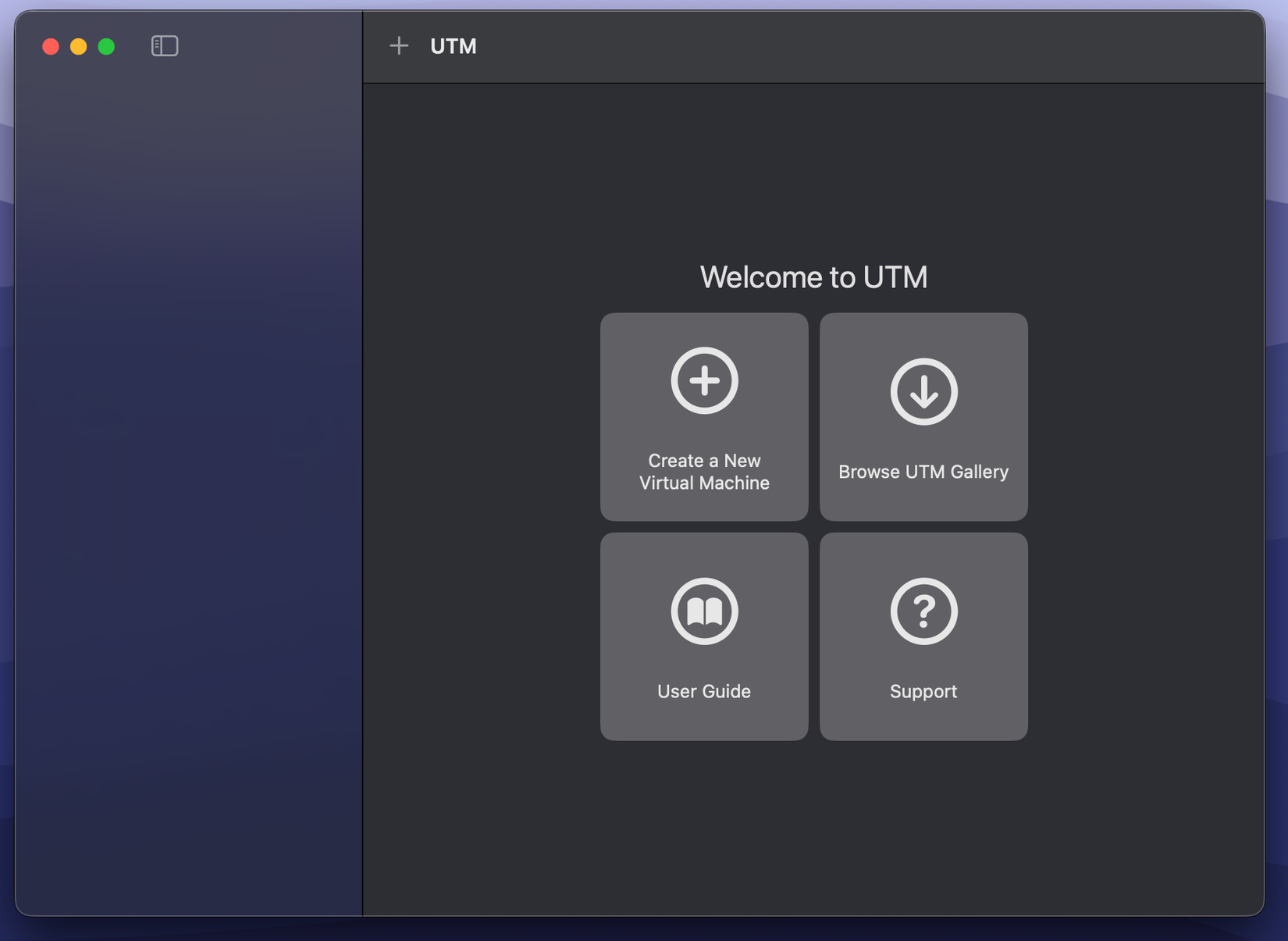This screenshot has width=1288, height=941.
Task: Click the UTM window title
Action: tap(452, 46)
